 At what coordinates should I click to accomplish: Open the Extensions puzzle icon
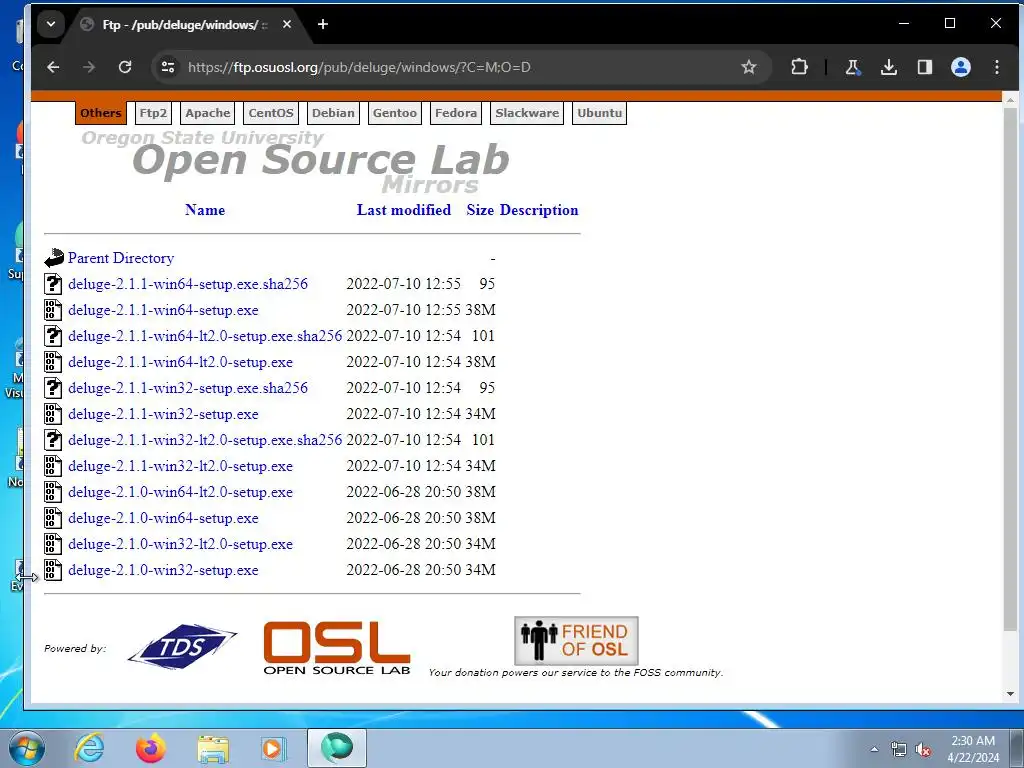[799, 67]
